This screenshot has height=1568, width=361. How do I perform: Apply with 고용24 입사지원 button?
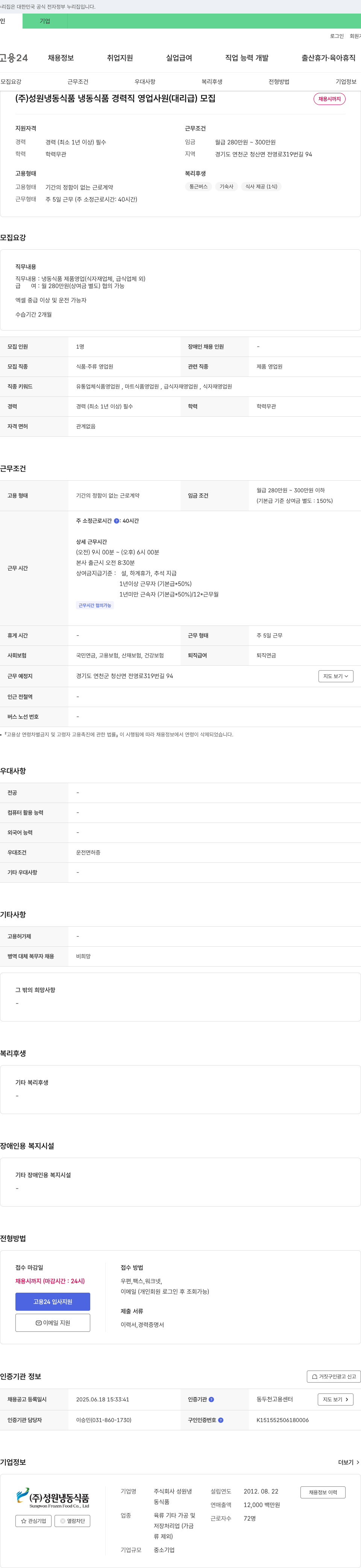pos(53,1301)
